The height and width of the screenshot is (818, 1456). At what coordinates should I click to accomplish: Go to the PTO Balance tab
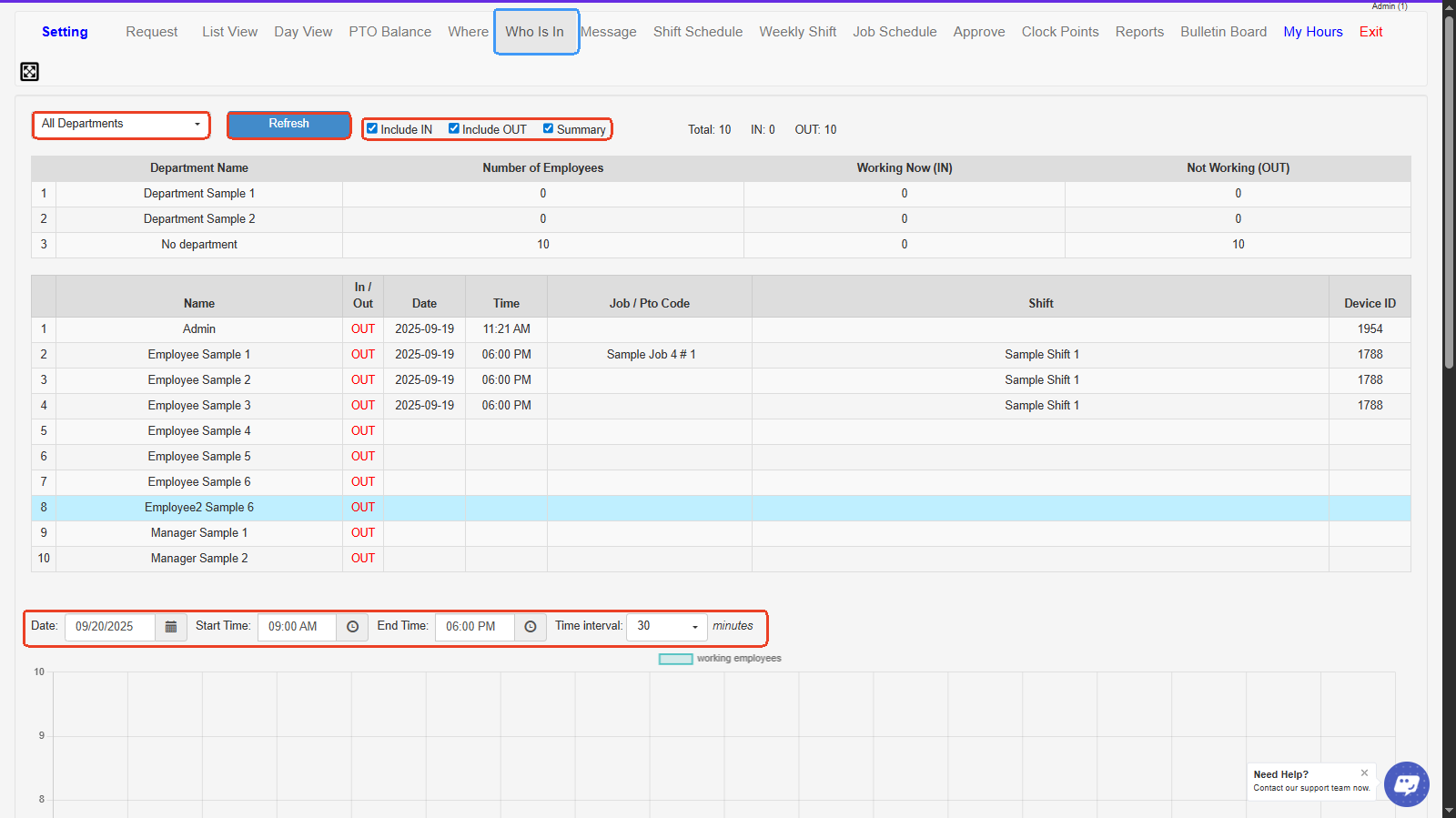point(389,32)
